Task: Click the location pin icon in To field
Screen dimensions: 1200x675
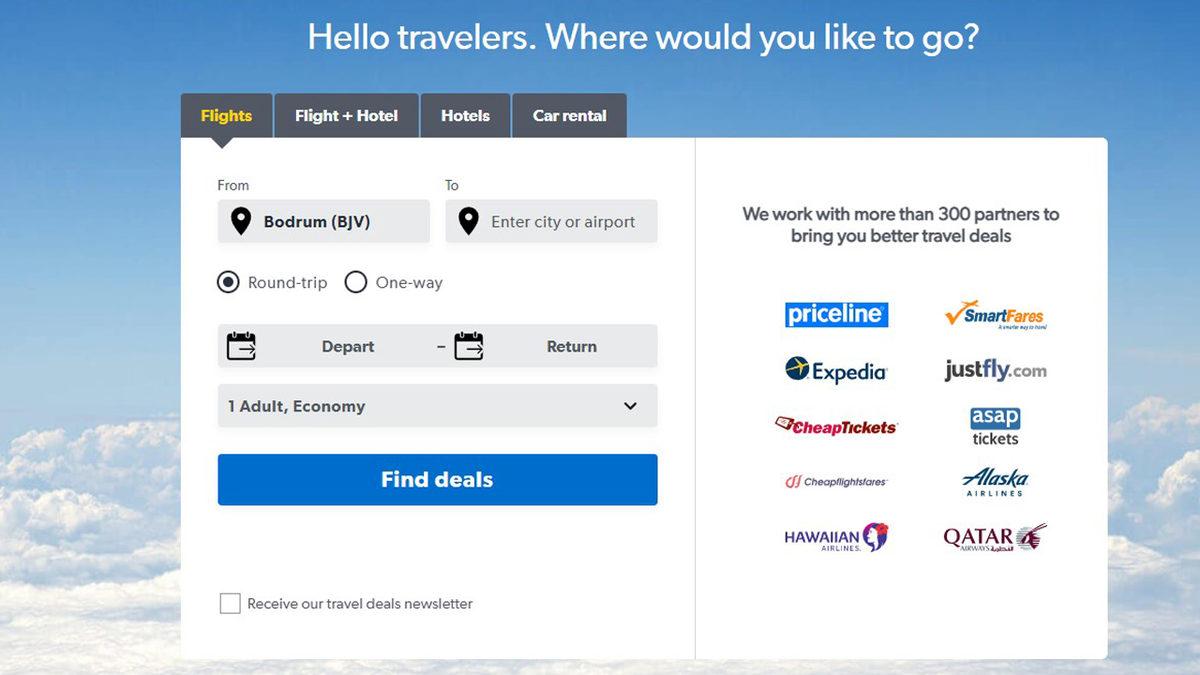Action: 468,221
